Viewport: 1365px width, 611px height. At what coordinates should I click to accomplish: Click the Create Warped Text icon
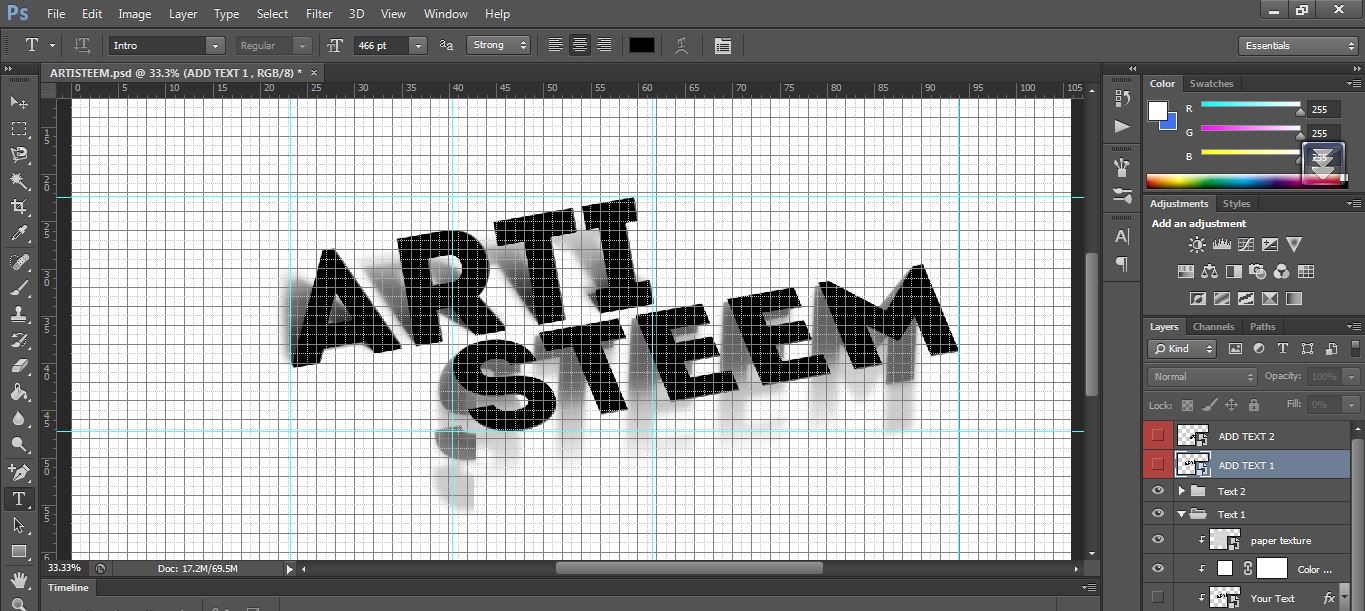pos(682,45)
